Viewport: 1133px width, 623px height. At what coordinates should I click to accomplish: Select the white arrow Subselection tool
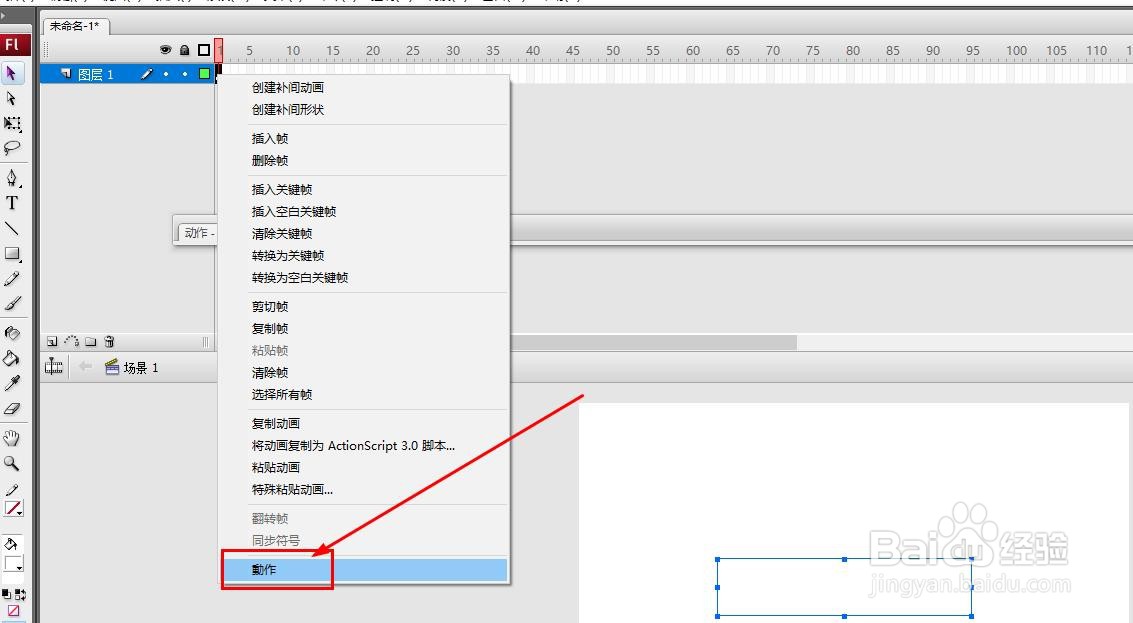point(12,98)
